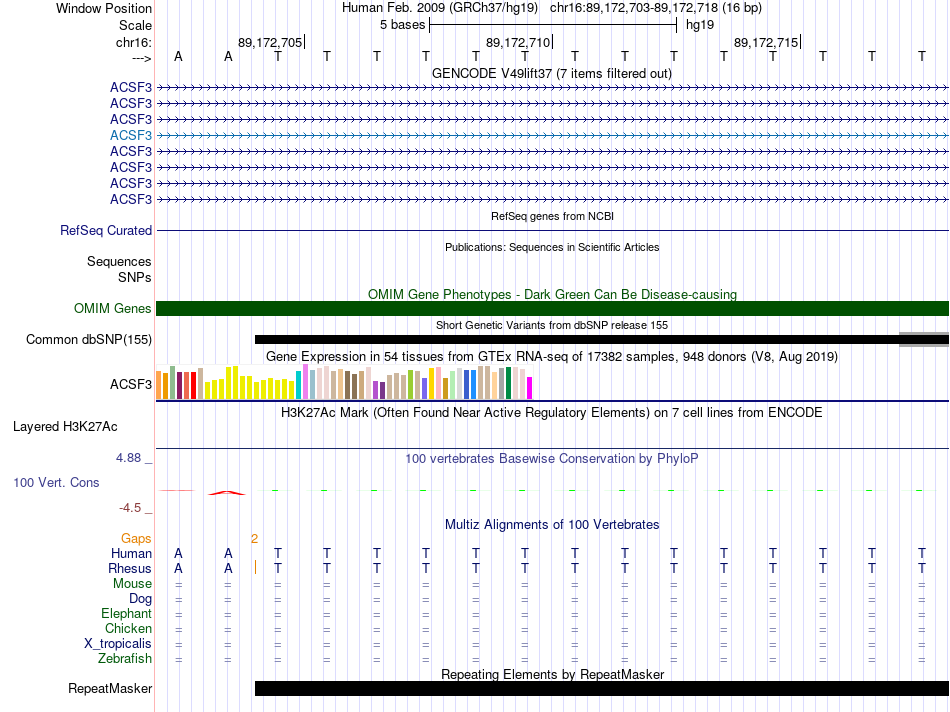Click the highlighted light-blue ACSF3 transcript label
The height and width of the screenshot is (712, 950).
(x=131, y=135)
